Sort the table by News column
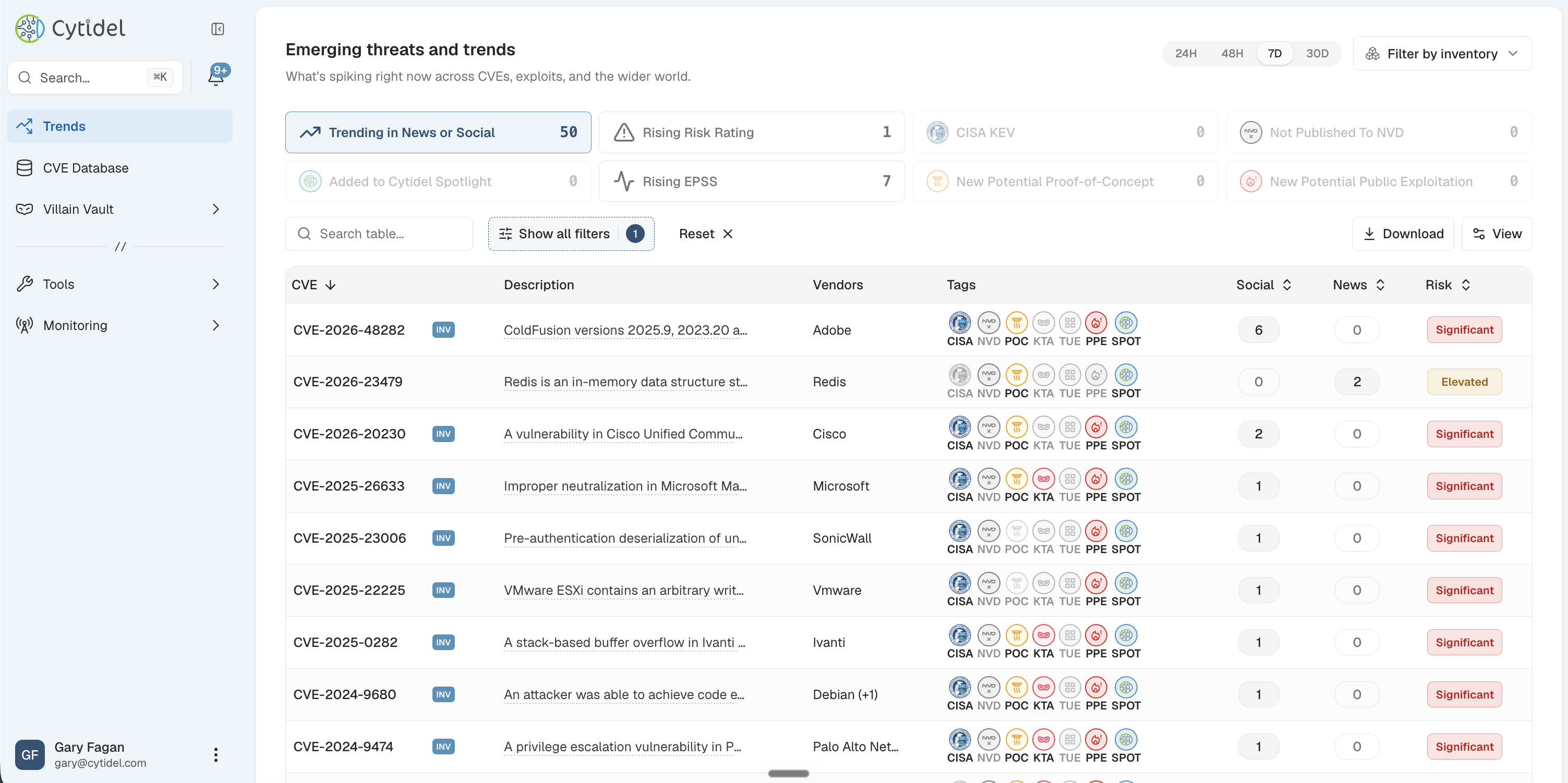 (1359, 285)
